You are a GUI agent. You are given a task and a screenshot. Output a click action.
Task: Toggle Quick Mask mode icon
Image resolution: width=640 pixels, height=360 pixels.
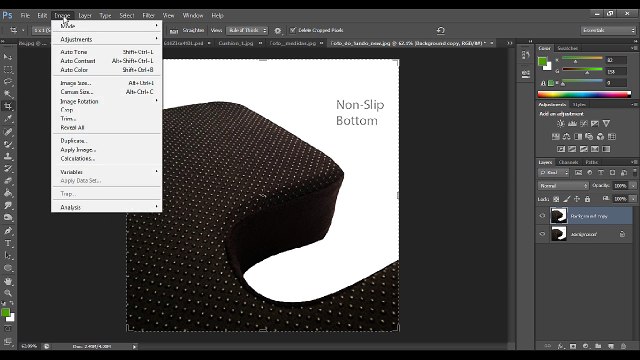pyautogui.click(x=8, y=329)
